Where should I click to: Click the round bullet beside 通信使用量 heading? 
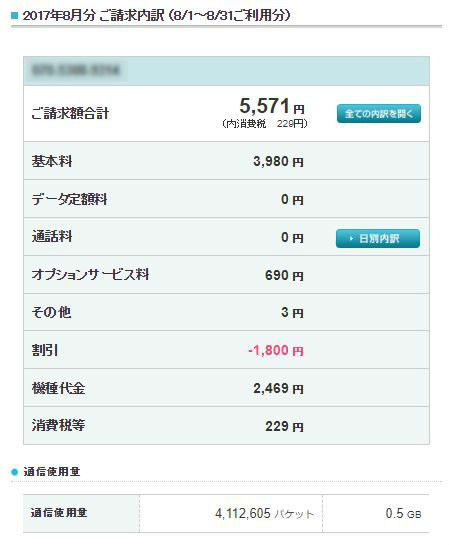[14, 472]
